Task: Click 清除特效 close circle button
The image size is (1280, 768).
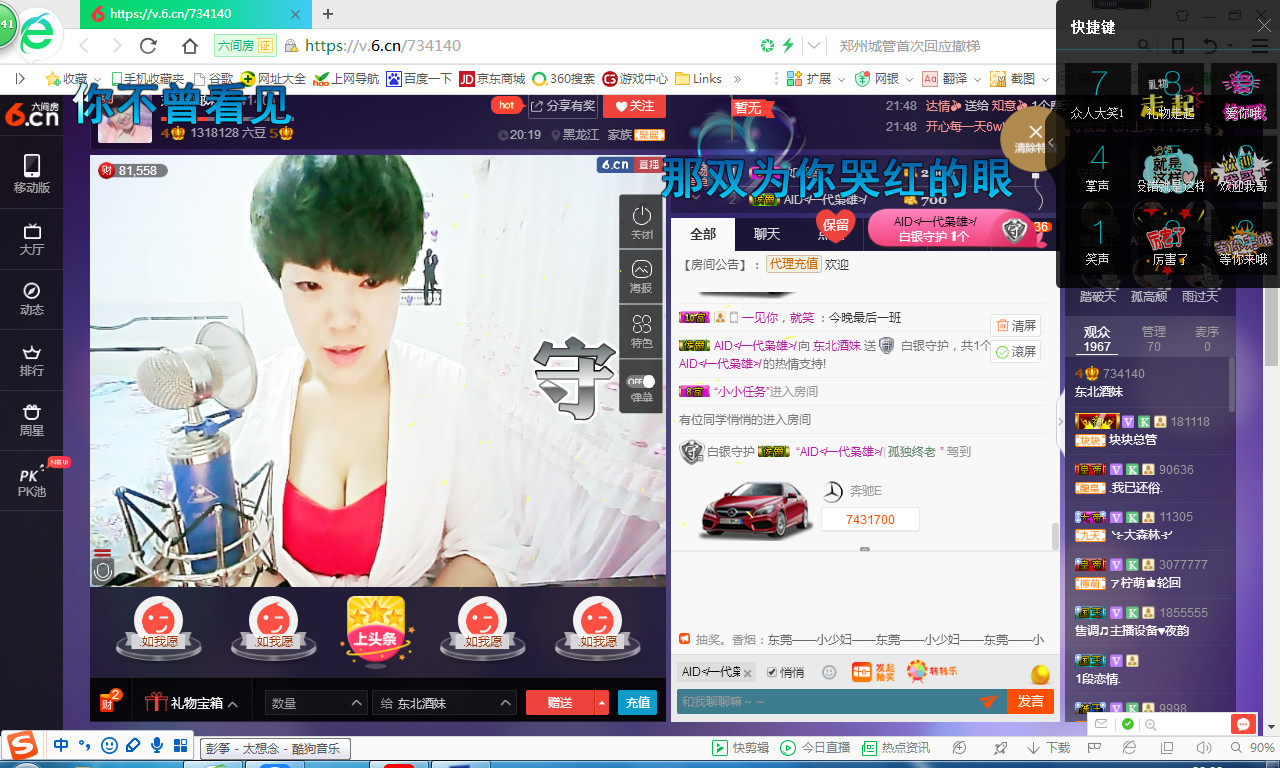Action: point(1036,137)
